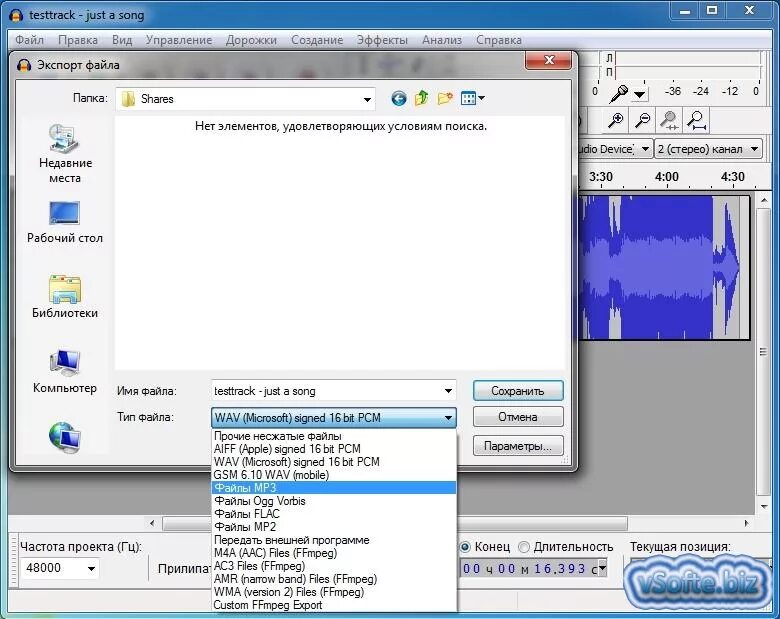Choose Файлы Ogg Vorbis format
Viewport: 780px width, 619px height.
tap(334, 501)
